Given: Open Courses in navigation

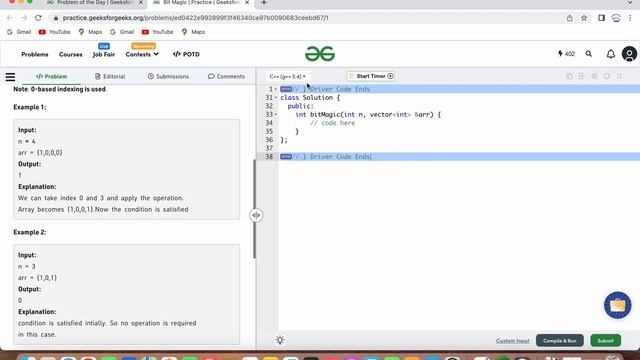Looking at the screenshot, I should coord(71,54).
